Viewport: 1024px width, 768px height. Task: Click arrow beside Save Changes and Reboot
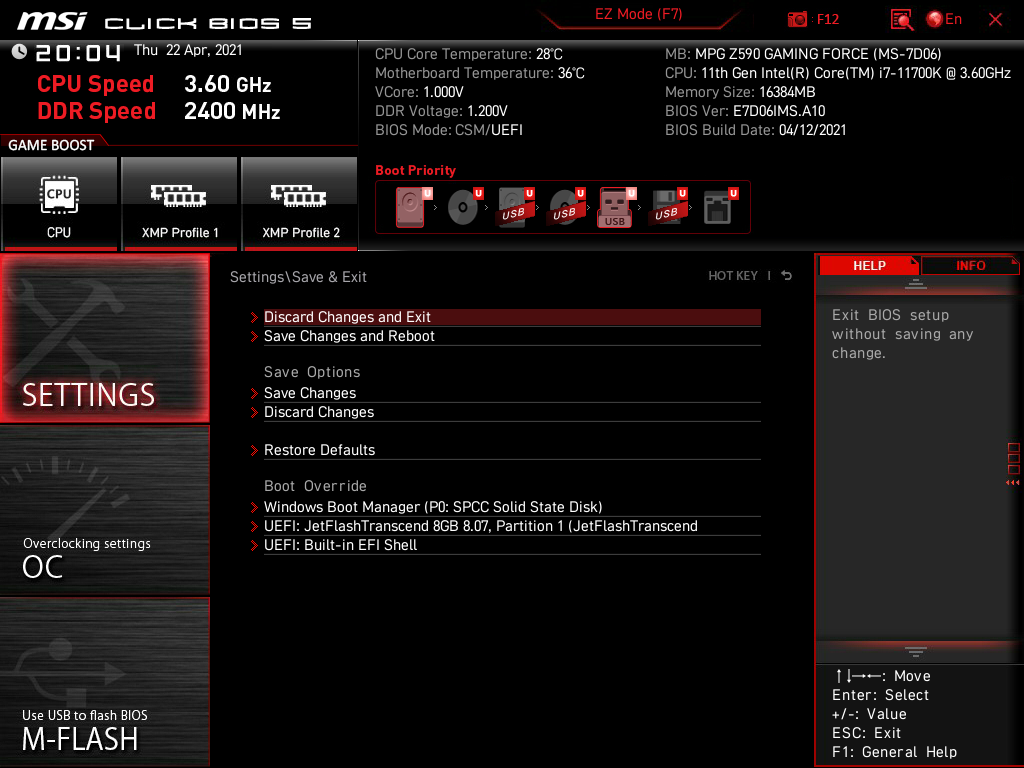[255, 336]
